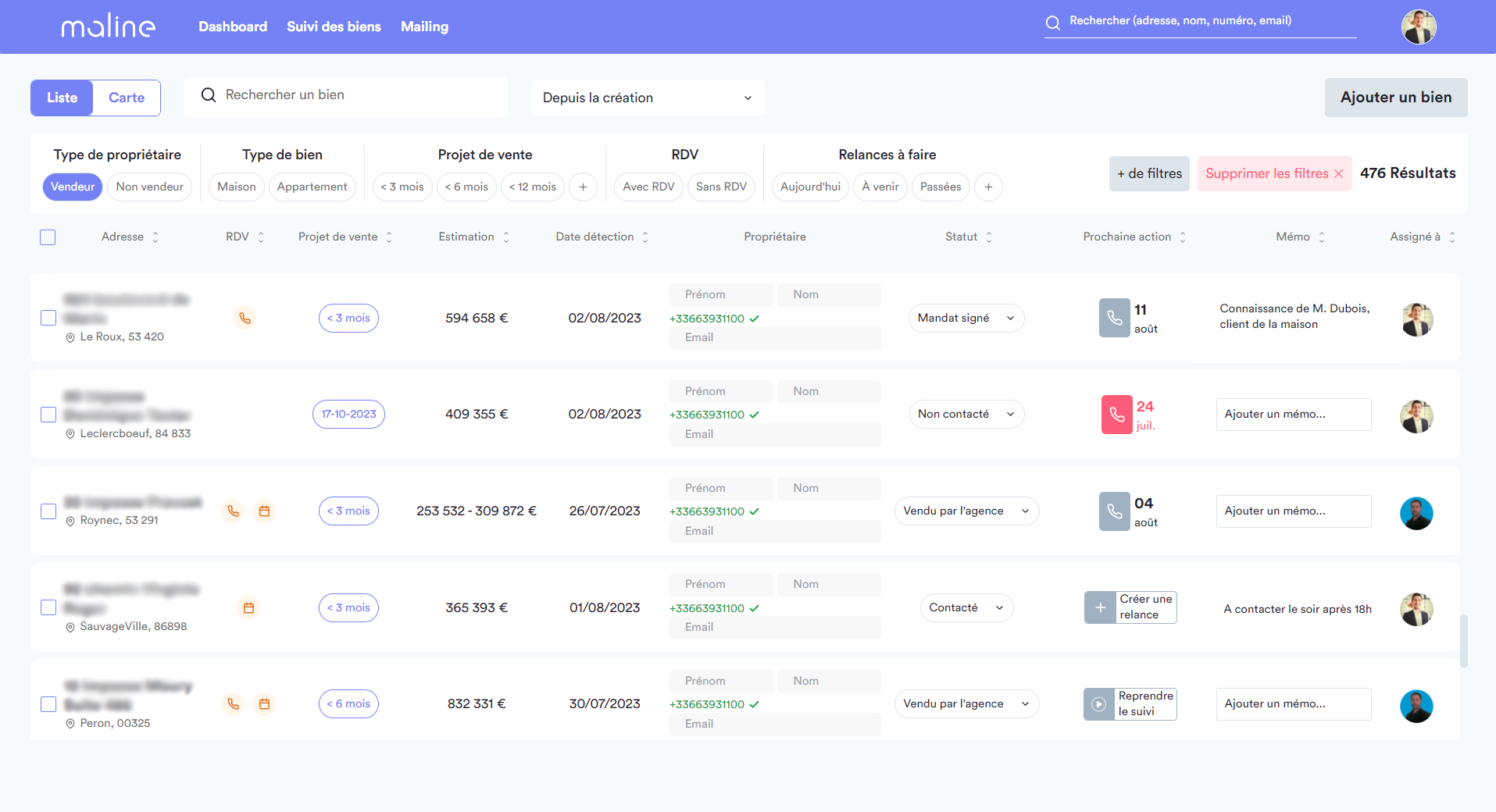1496x812 pixels.
Task: Open the Depuis la création date dropdown
Action: (647, 98)
